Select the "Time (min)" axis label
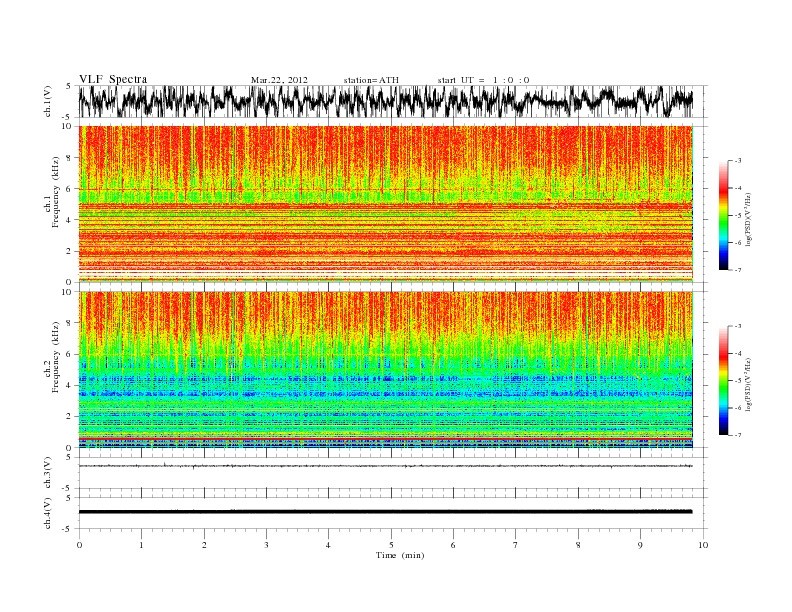This screenshot has height=612, width=792. [x=400, y=555]
